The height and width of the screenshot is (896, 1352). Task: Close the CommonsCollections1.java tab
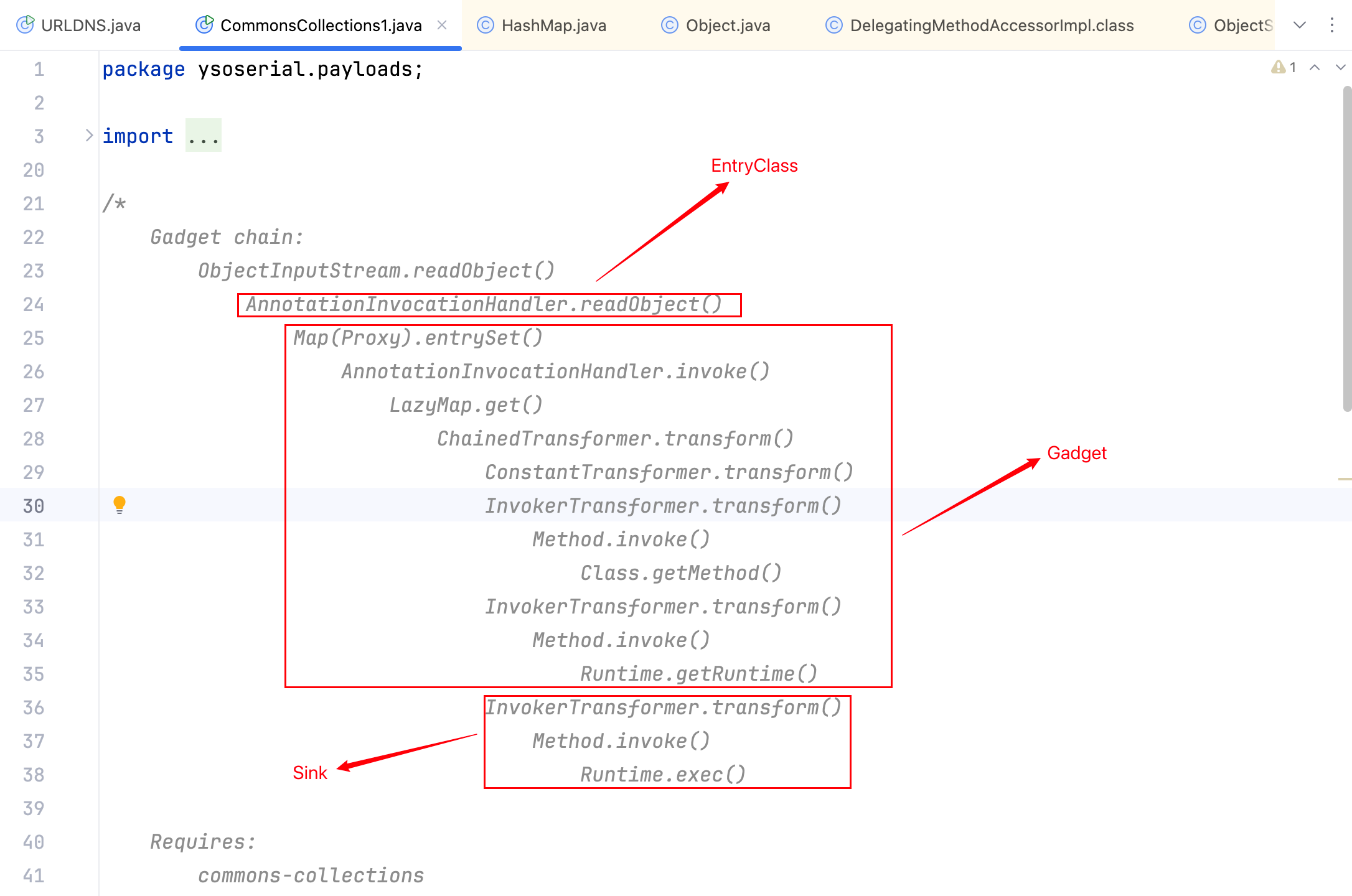(442, 25)
